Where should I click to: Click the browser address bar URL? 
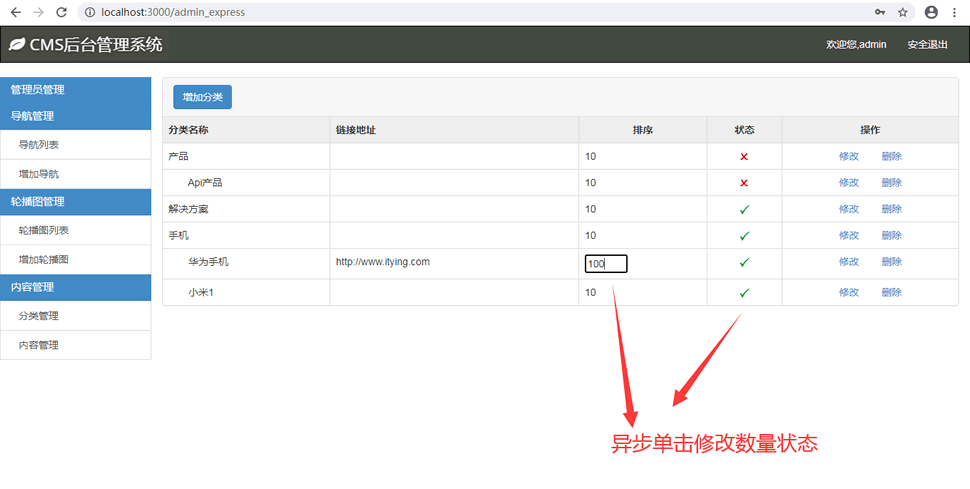pyautogui.click(x=173, y=12)
